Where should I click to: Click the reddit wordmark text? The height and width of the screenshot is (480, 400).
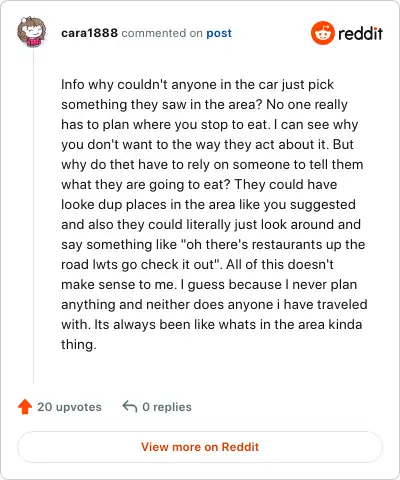tap(360, 33)
